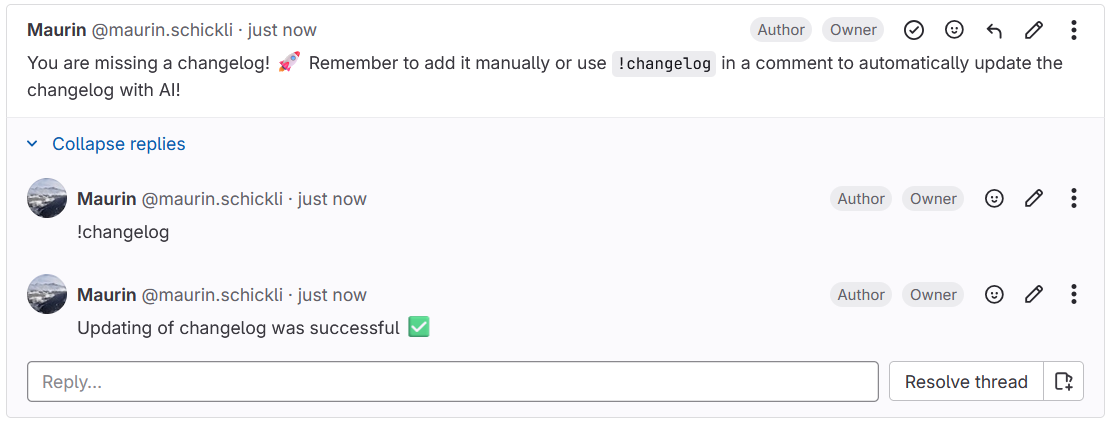Add emoji reaction to top changelog reminder comment
Screen dimensions: 1120x427
point(954,30)
